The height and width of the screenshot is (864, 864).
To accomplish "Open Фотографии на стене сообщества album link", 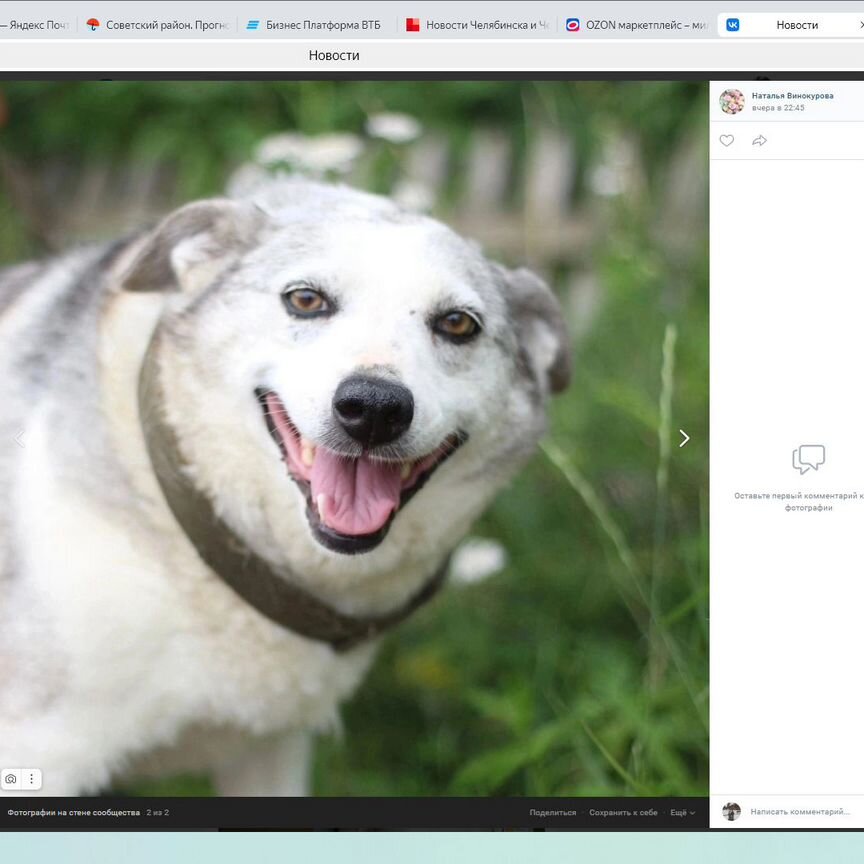I will pos(73,813).
